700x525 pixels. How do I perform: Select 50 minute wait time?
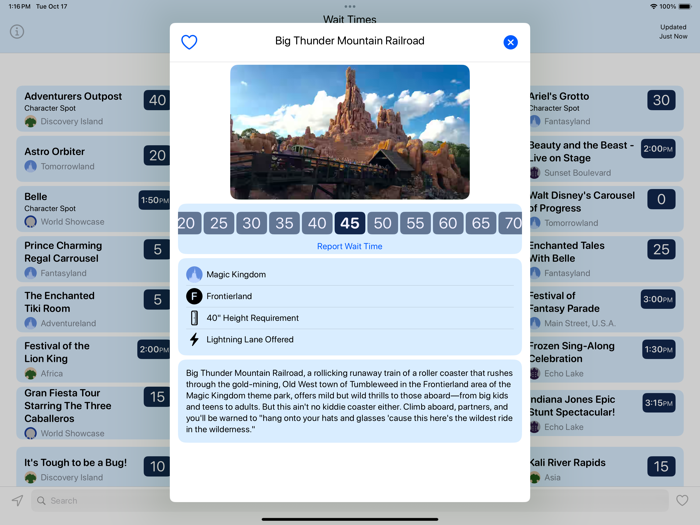[x=383, y=223]
